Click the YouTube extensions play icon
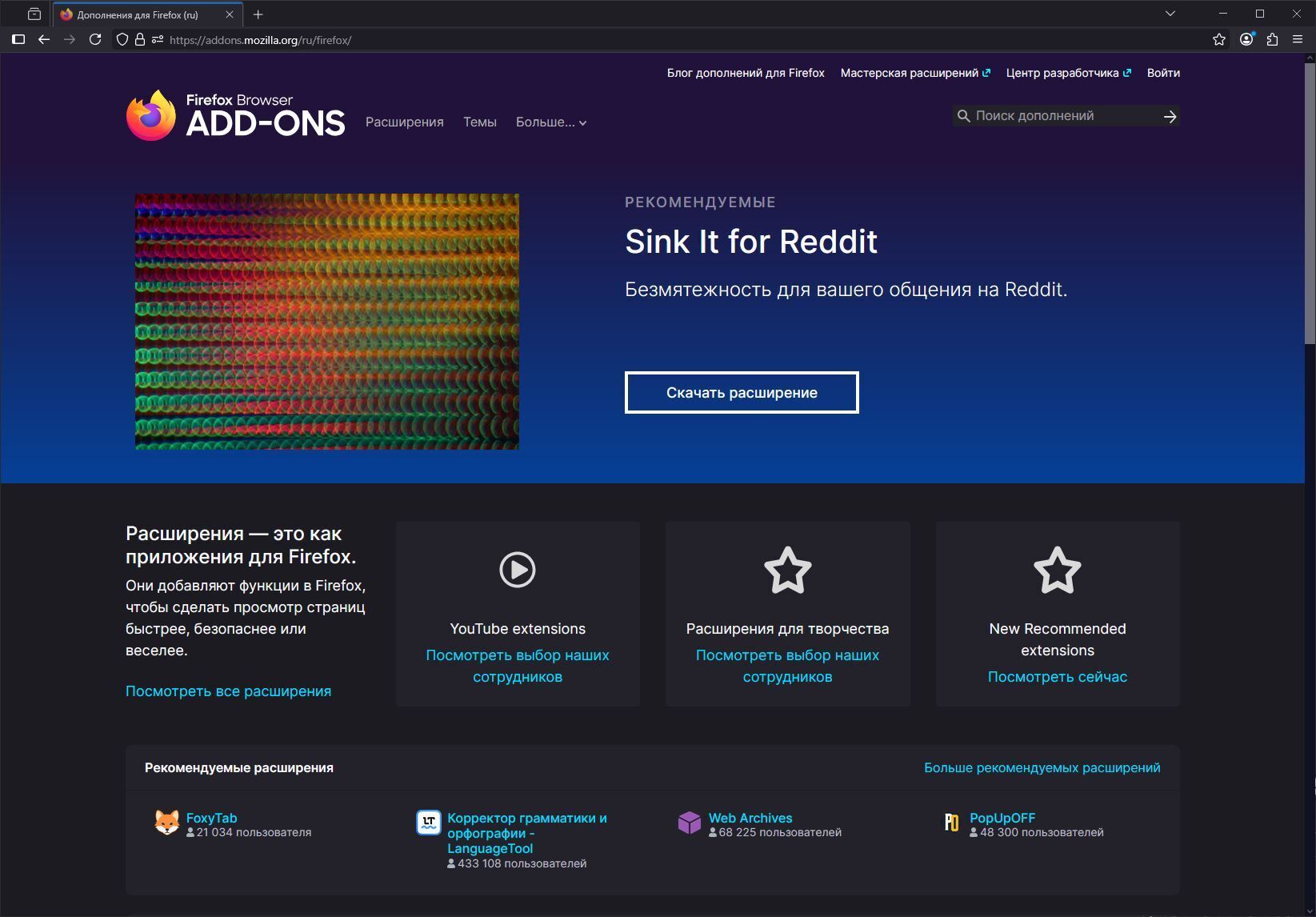This screenshot has width=1316, height=917. click(x=517, y=570)
